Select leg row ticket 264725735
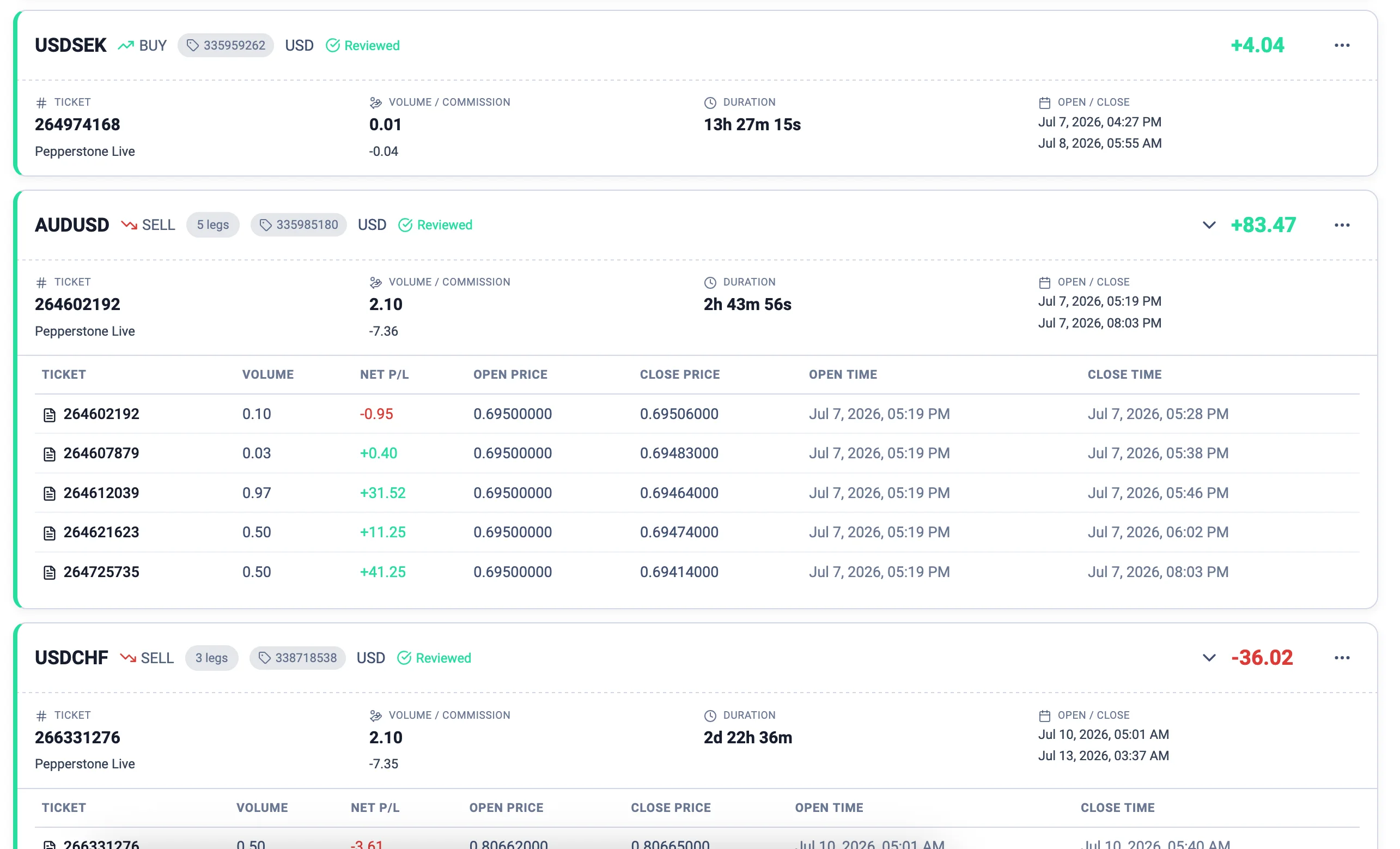This screenshot has width=1400, height=849. 101,572
